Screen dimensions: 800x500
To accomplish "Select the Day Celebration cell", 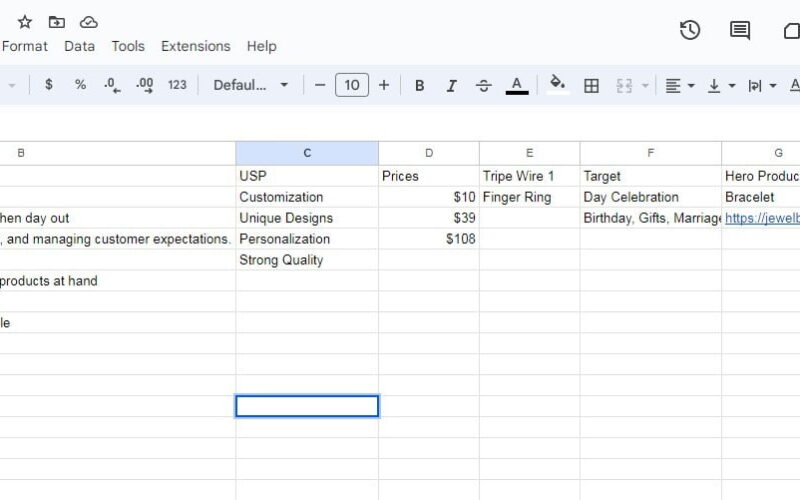I will point(651,197).
